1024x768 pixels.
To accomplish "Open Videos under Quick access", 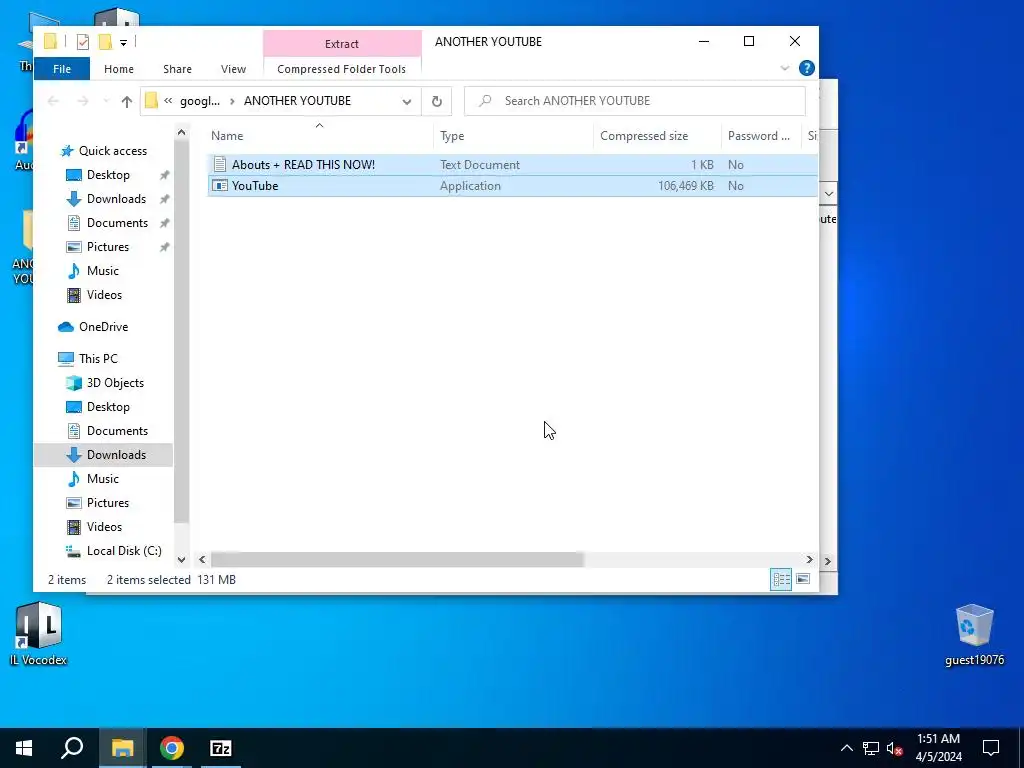I will pyautogui.click(x=104, y=295).
